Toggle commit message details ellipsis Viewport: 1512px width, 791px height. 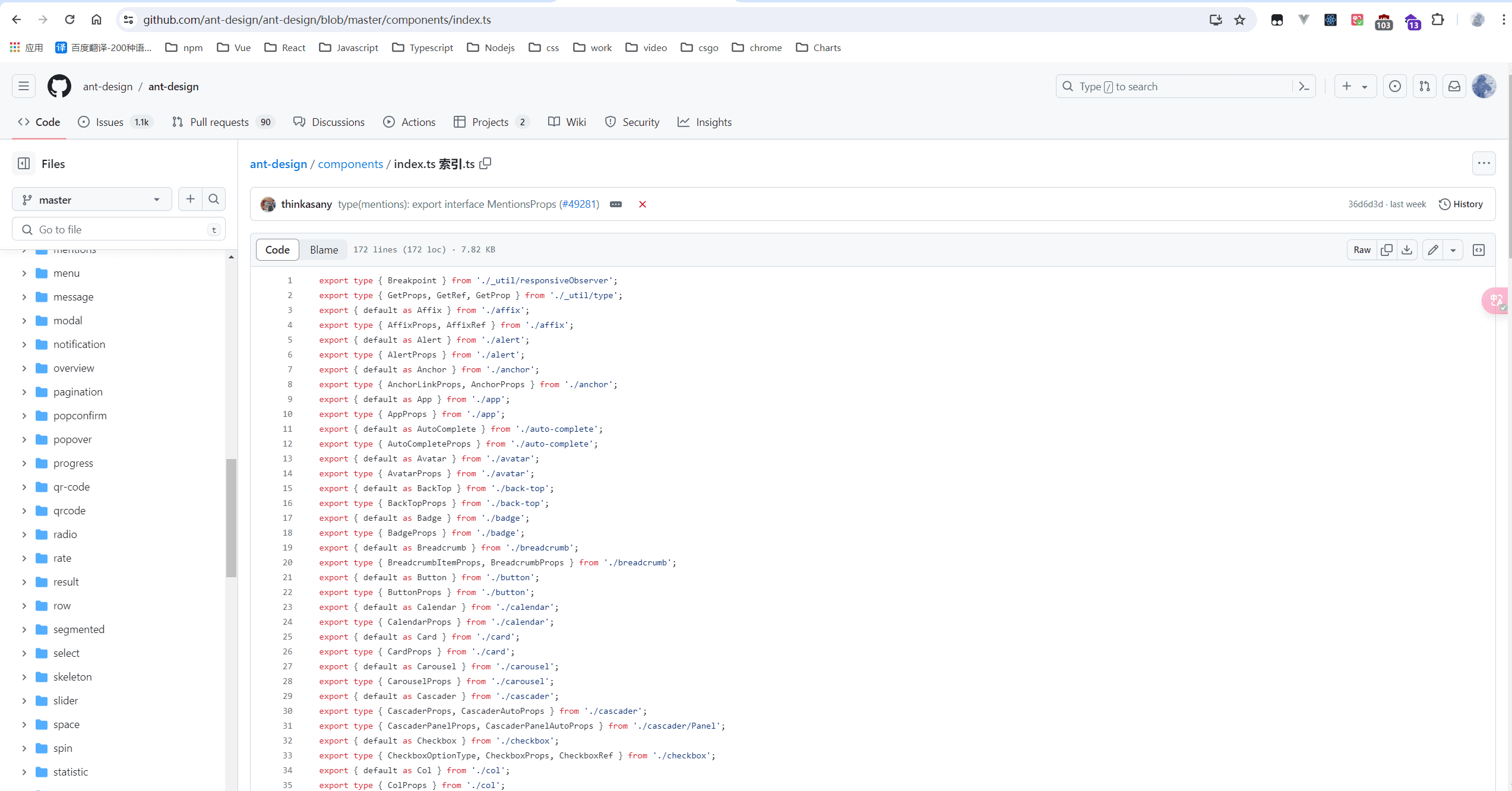pyautogui.click(x=616, y=204)
